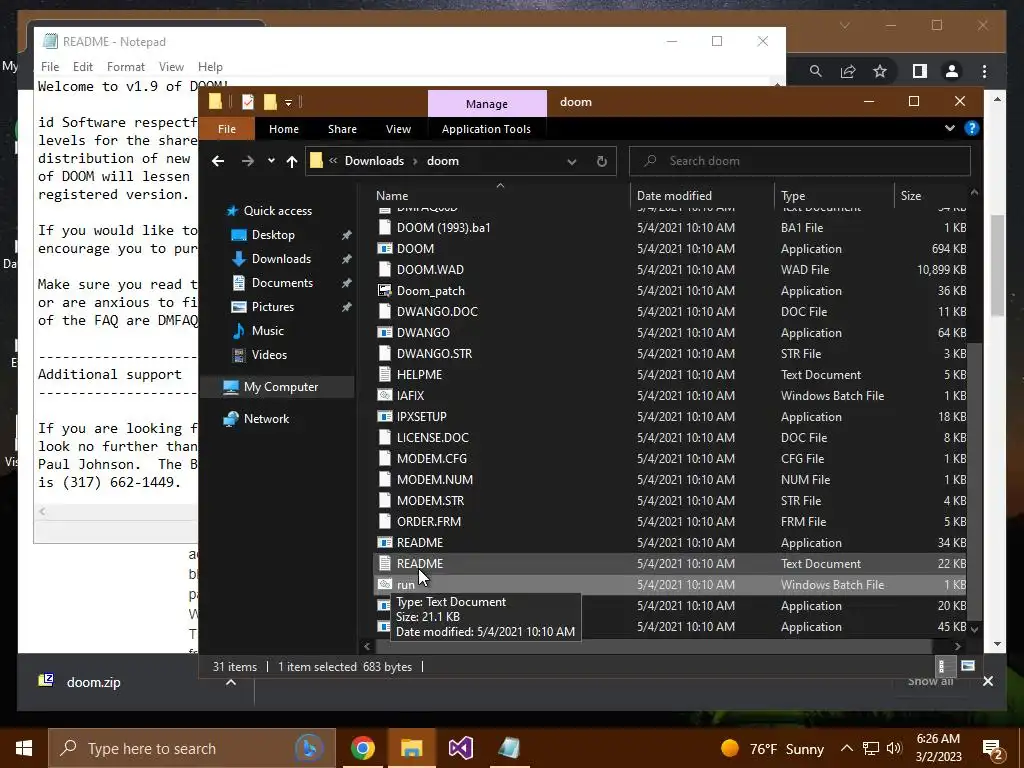Click taskbar search box

click(x=192, y=748)
